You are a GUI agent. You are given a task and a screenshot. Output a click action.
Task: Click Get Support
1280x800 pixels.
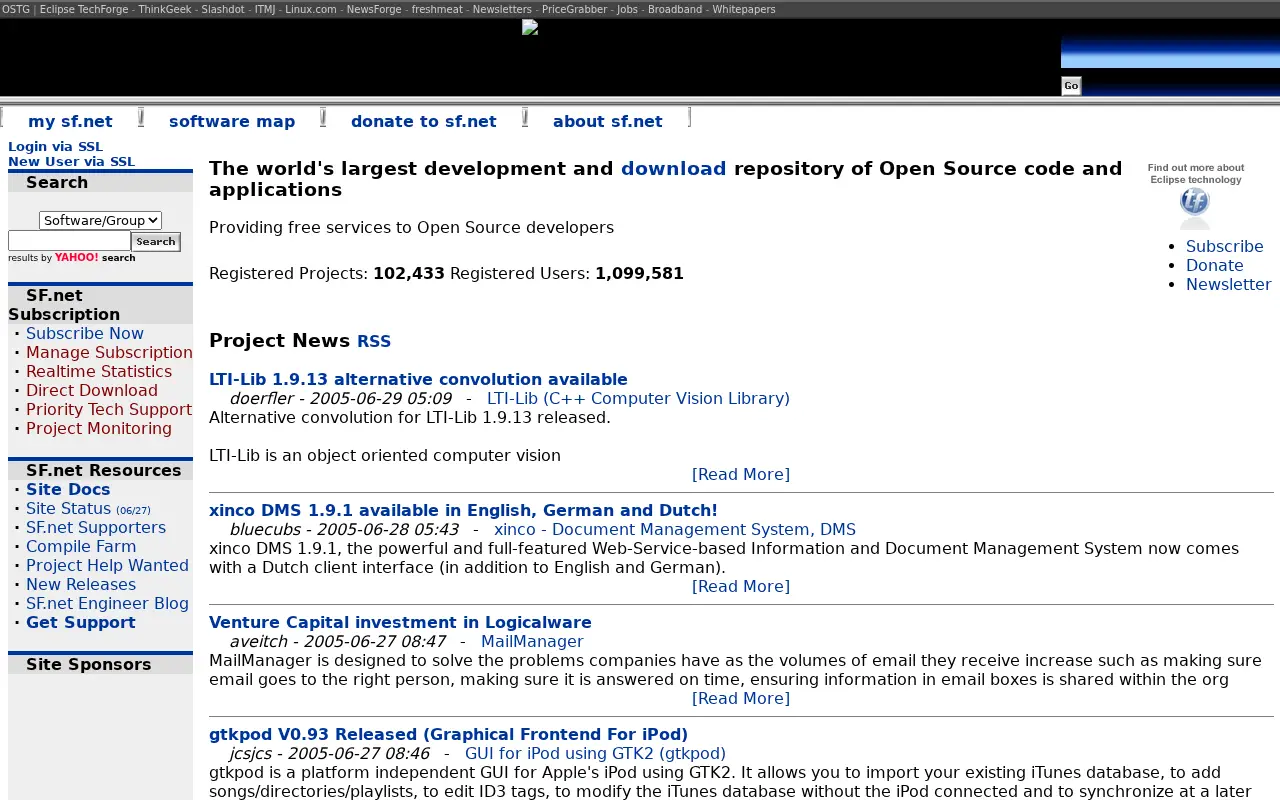click(x=80, y=622)
